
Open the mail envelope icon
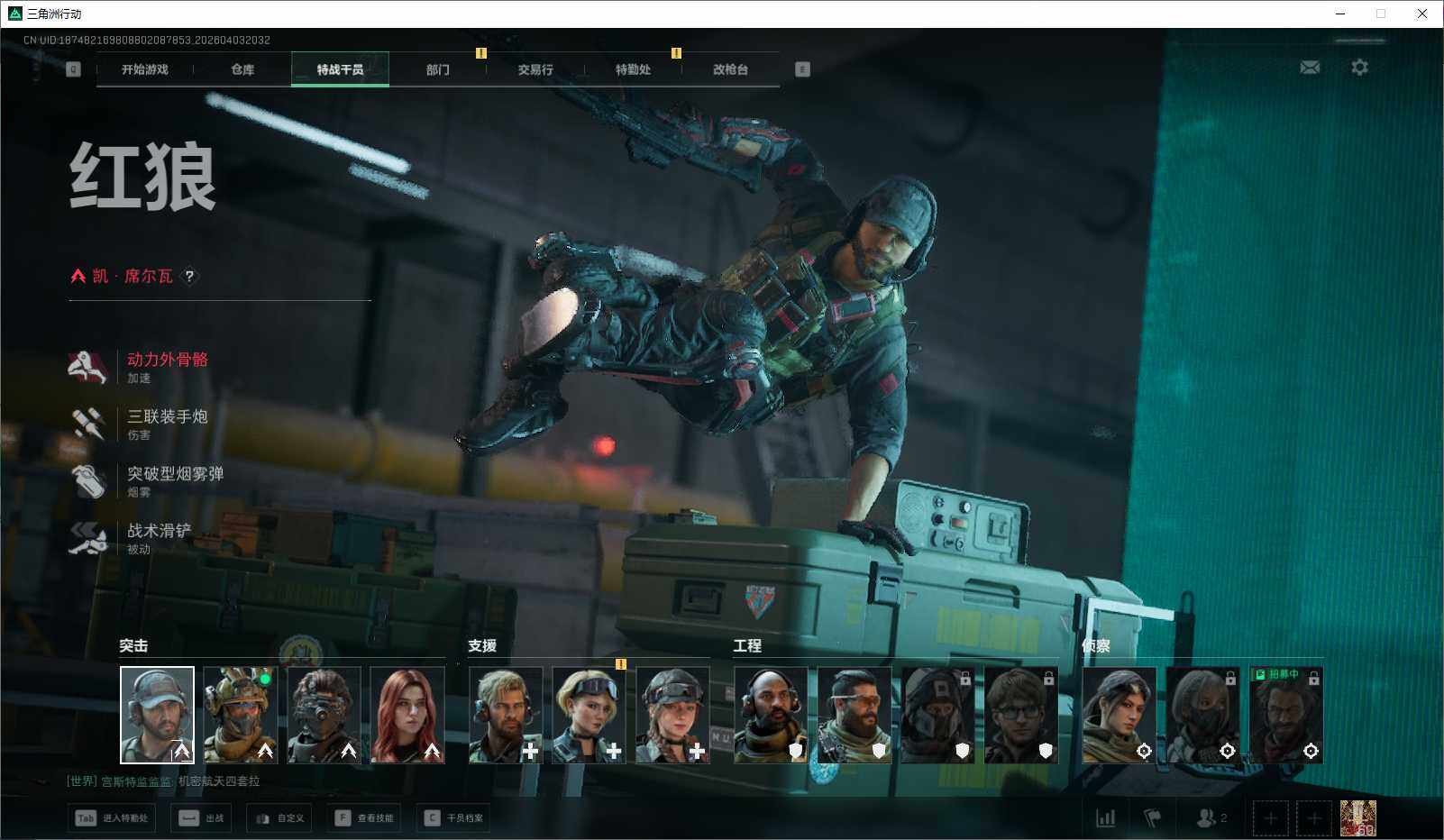pyautogui.click(x=1310, y=68)
